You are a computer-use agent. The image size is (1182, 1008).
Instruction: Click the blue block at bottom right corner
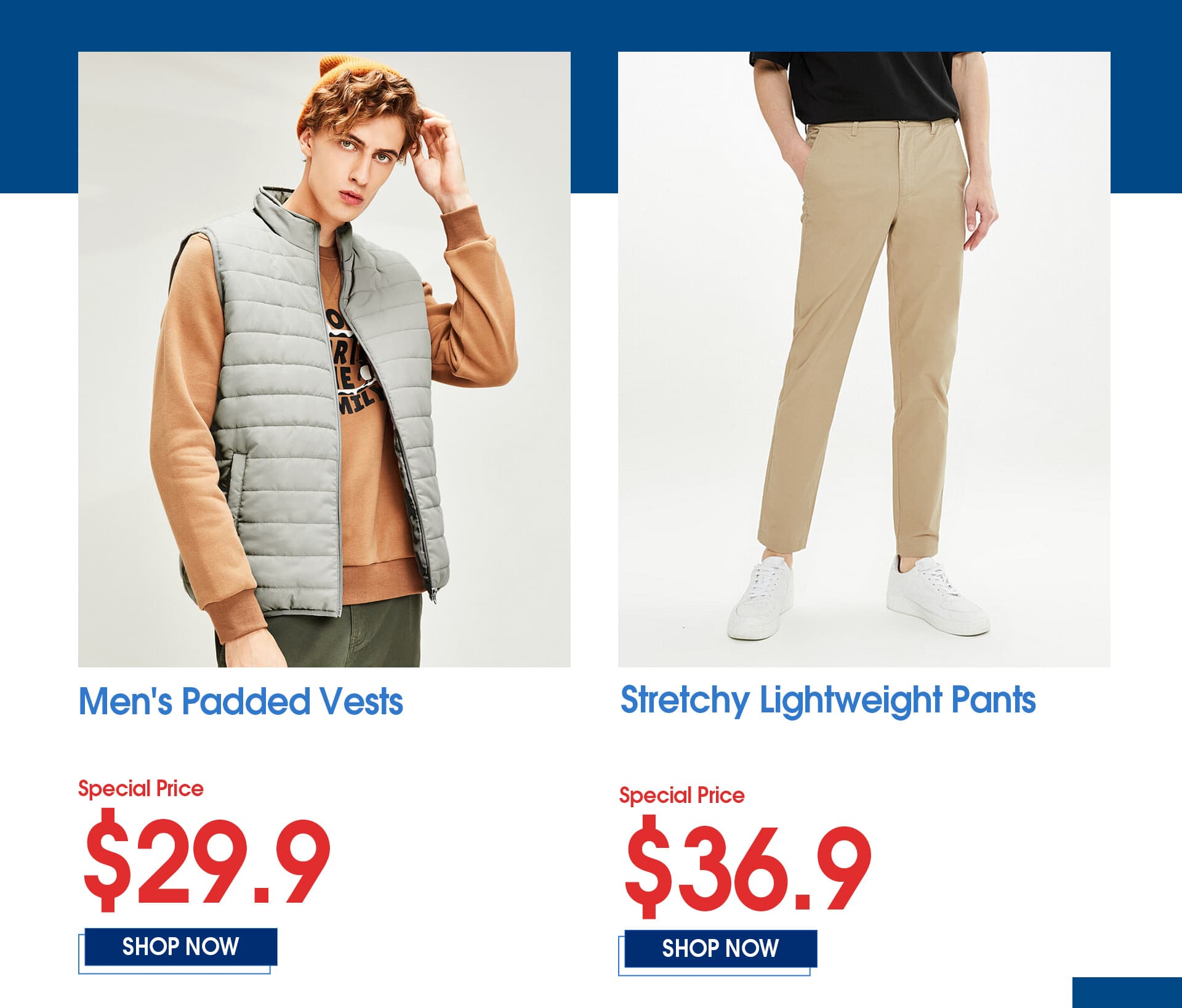(x=1127, y=993)
